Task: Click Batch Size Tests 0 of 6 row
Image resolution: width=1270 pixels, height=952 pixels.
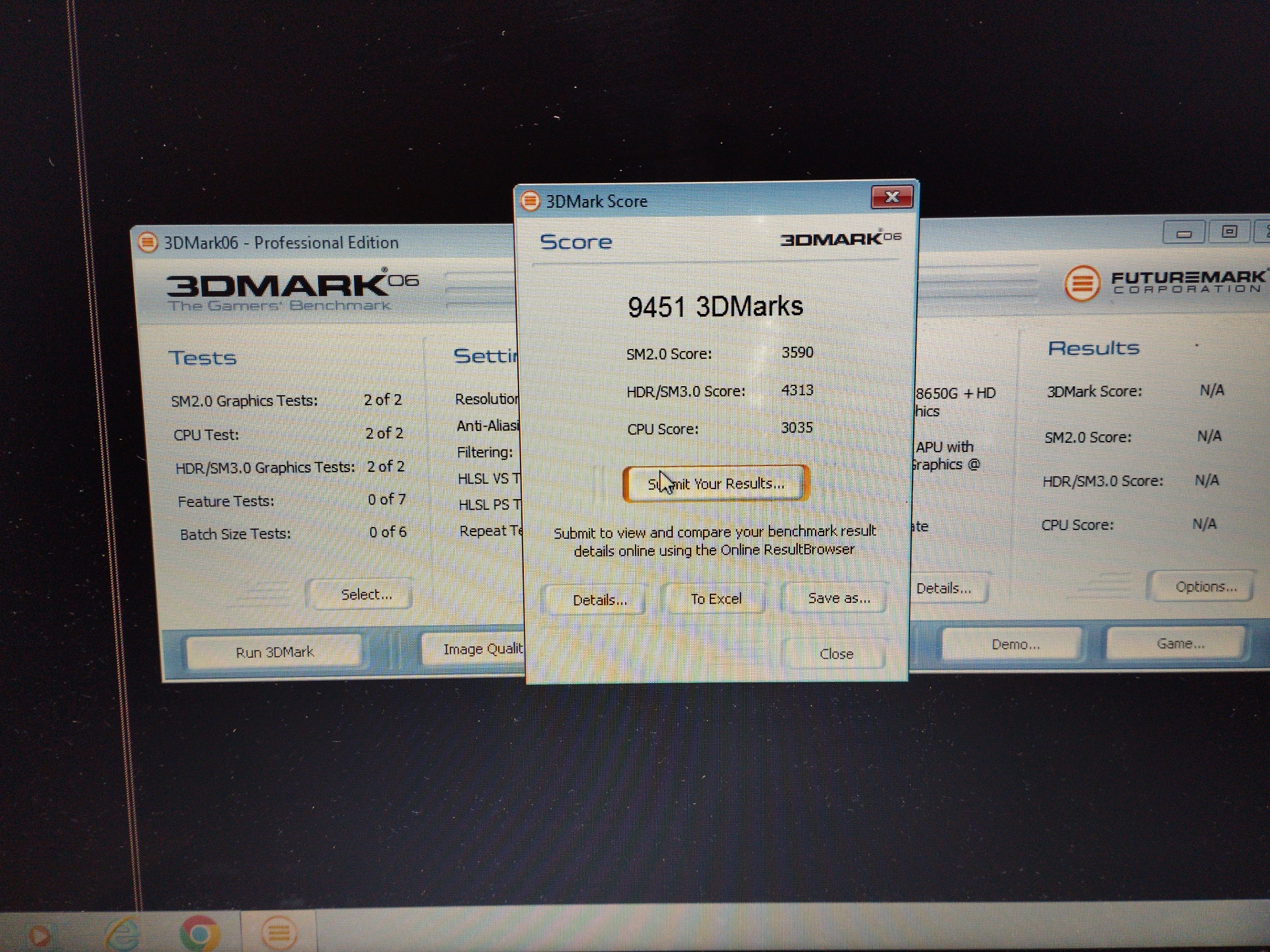Action: pos(293,533)
